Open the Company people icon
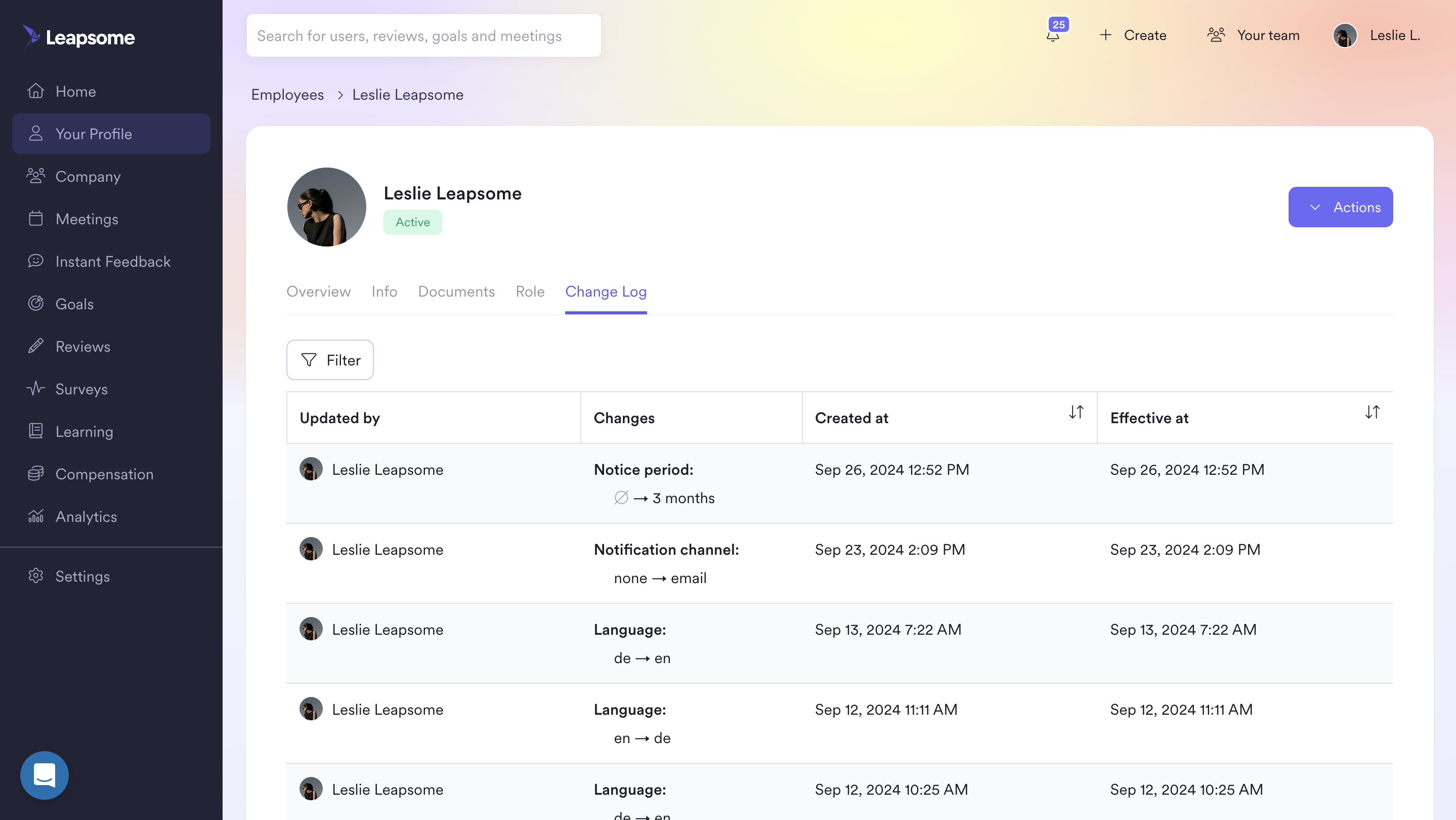Screen dimensions: 1456x820 (x=35, y=176)
